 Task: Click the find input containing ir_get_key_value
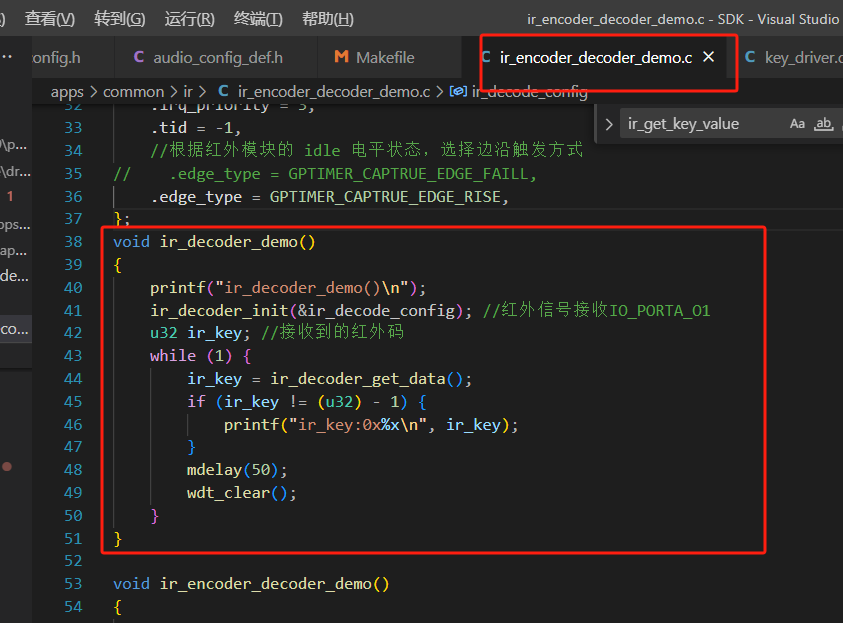click(703, 124)
